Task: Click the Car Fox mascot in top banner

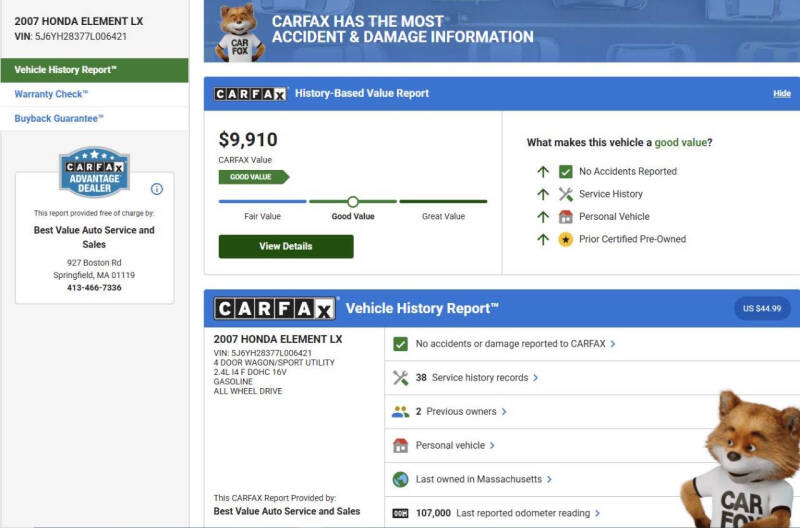Action: coord(239,33)
